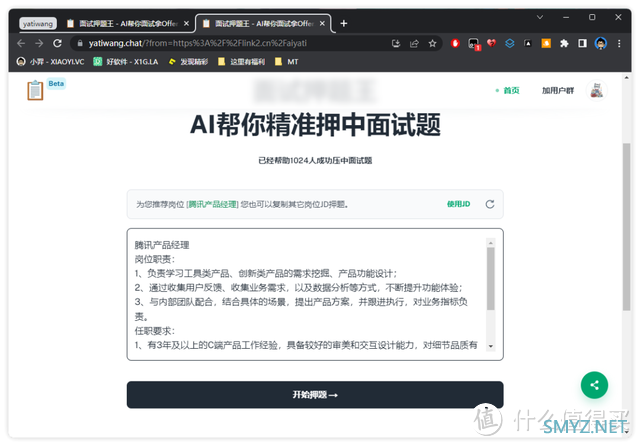Image resolution: width=640 pixels, height=446 pixels.
Task: Open a new tab with the plus button
Action: click(344, 24)
